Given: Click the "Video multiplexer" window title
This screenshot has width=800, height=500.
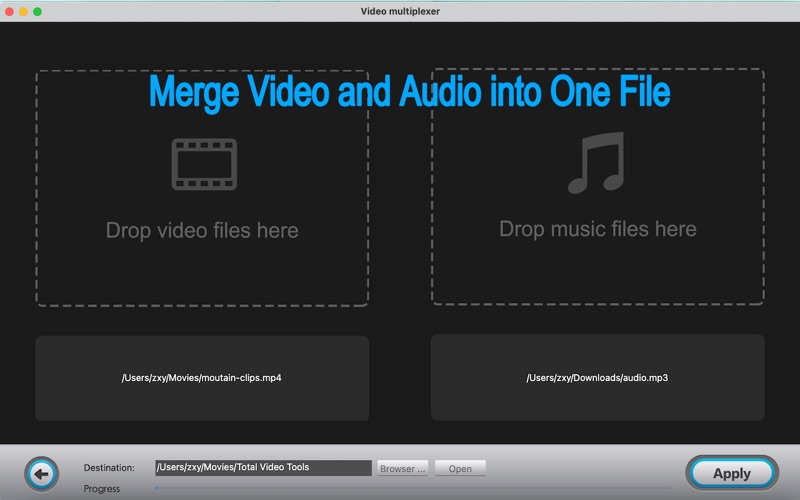Looking at the screenshot, I should pyautogui.click(x=400, y=11).
